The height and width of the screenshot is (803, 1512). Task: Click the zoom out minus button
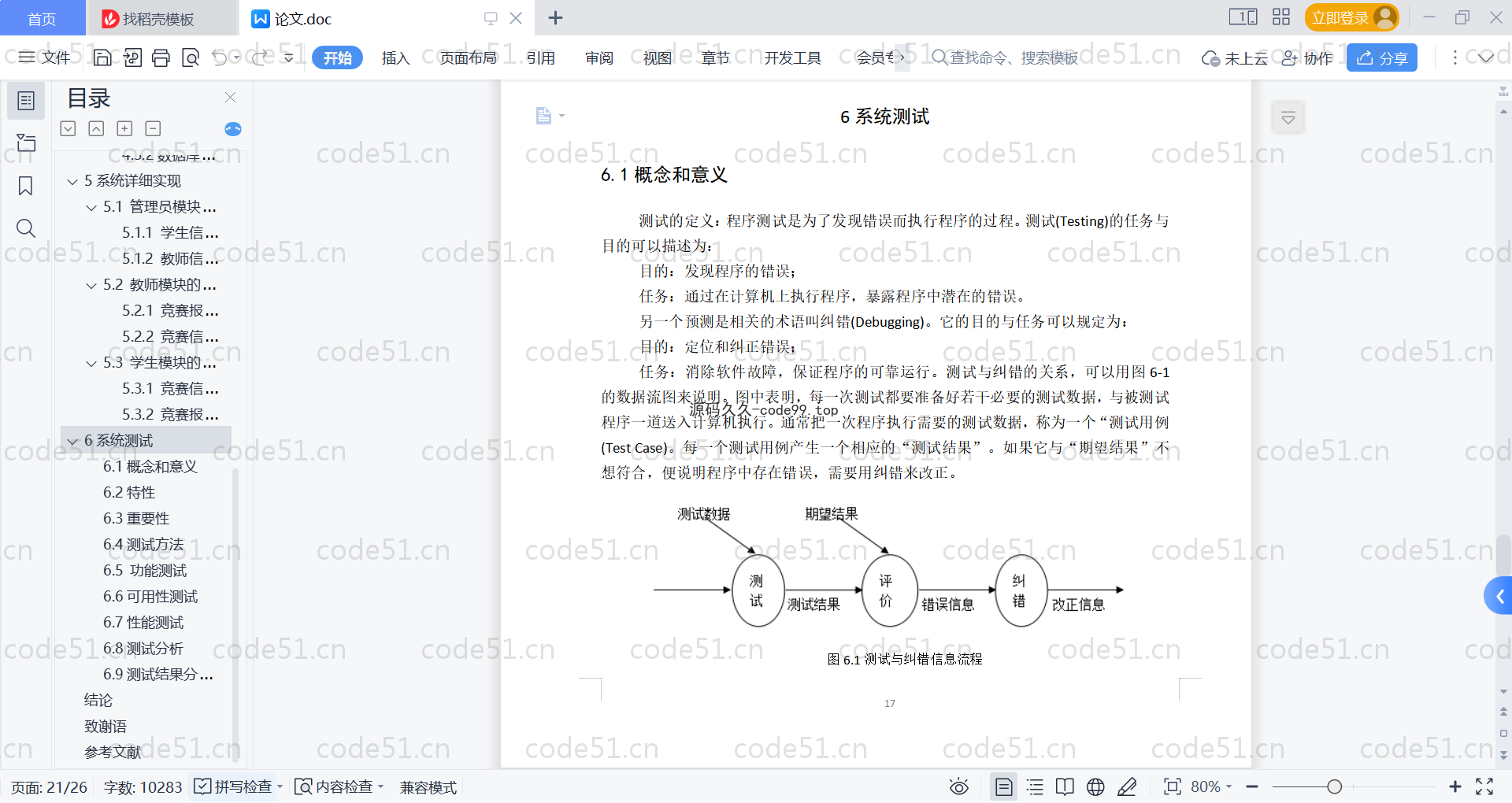(1252, 786)
